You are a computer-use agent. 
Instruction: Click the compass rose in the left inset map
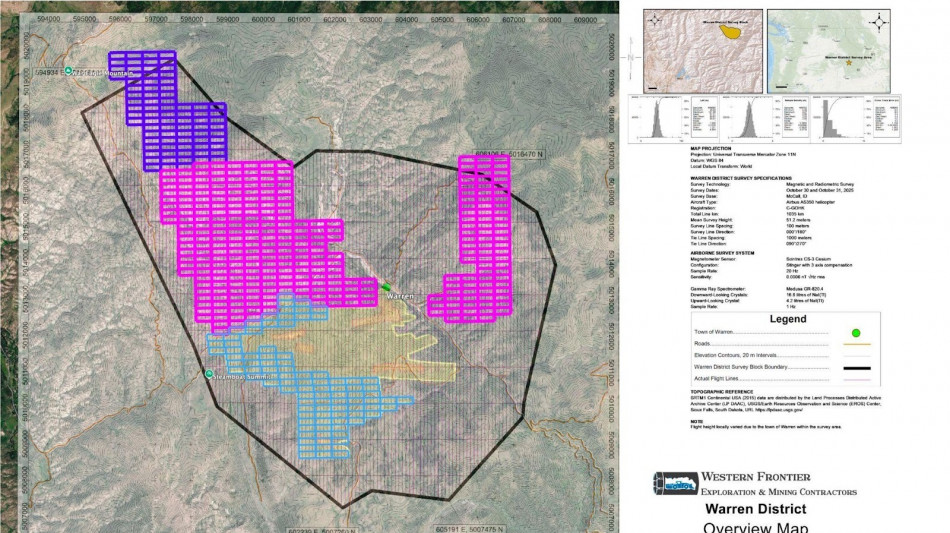[x=655, y=20]
